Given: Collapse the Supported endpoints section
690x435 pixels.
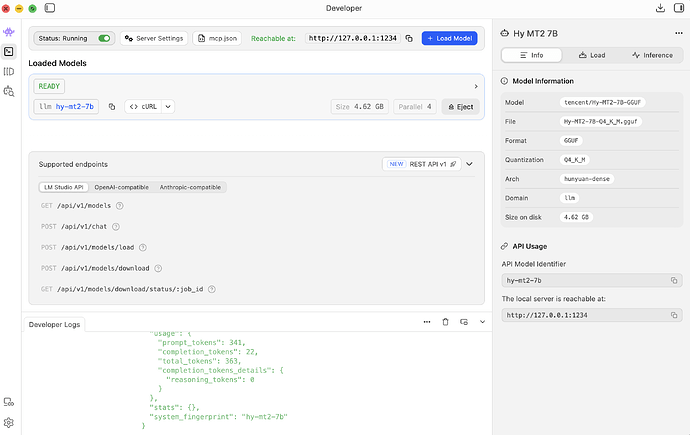Looking at the screenshot, I should click(470, 164).
